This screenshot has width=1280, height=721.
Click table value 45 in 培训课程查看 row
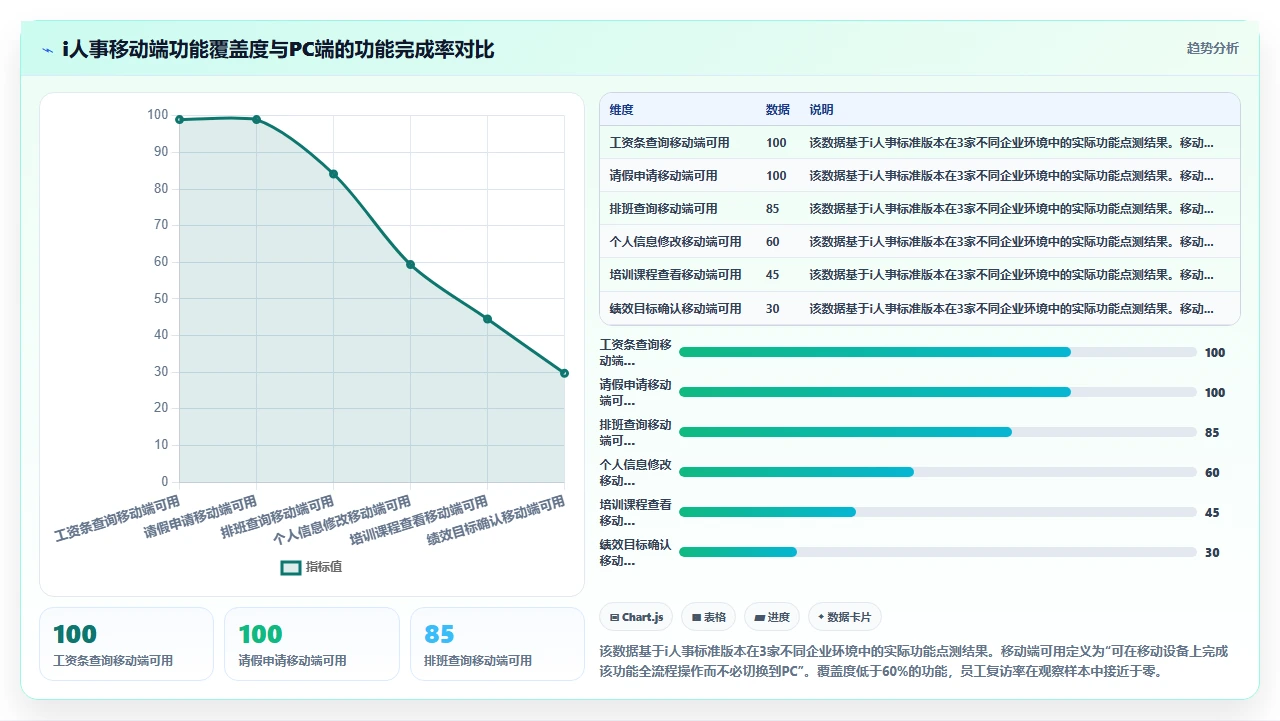773,275
